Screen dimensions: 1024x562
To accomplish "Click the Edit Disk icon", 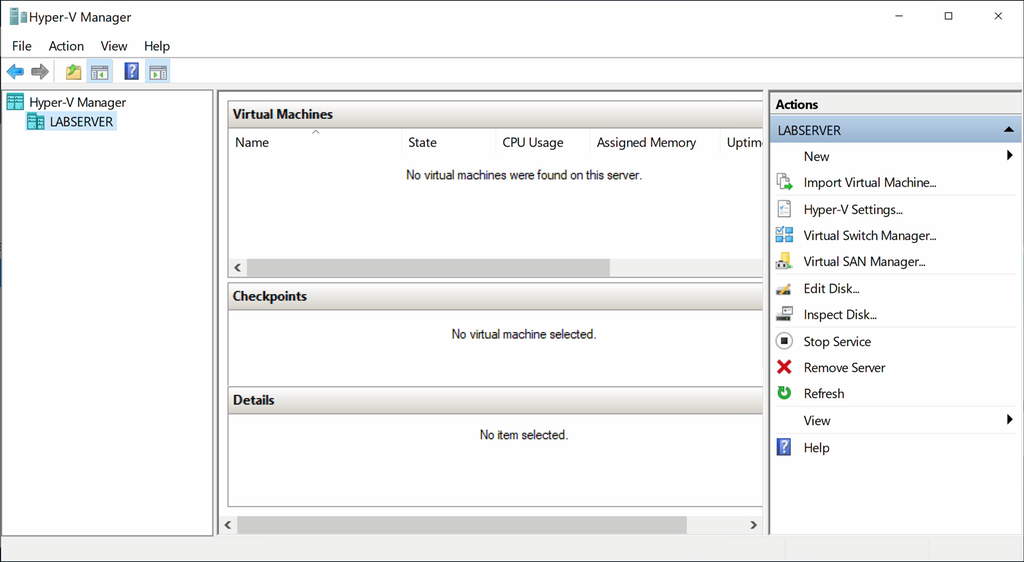I will 784,289.
